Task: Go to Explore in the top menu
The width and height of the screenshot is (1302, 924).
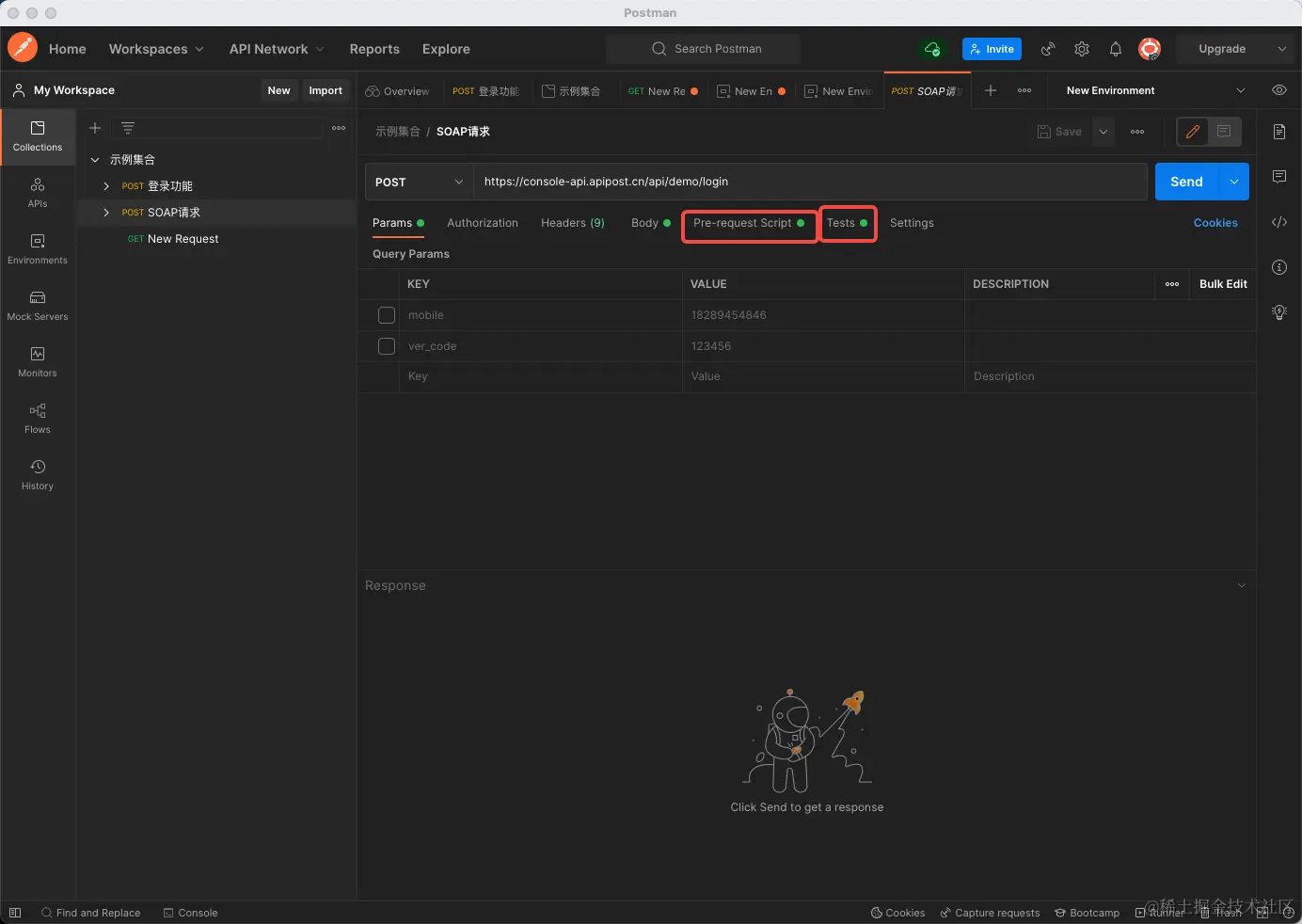Action: [x=446, y=49]
